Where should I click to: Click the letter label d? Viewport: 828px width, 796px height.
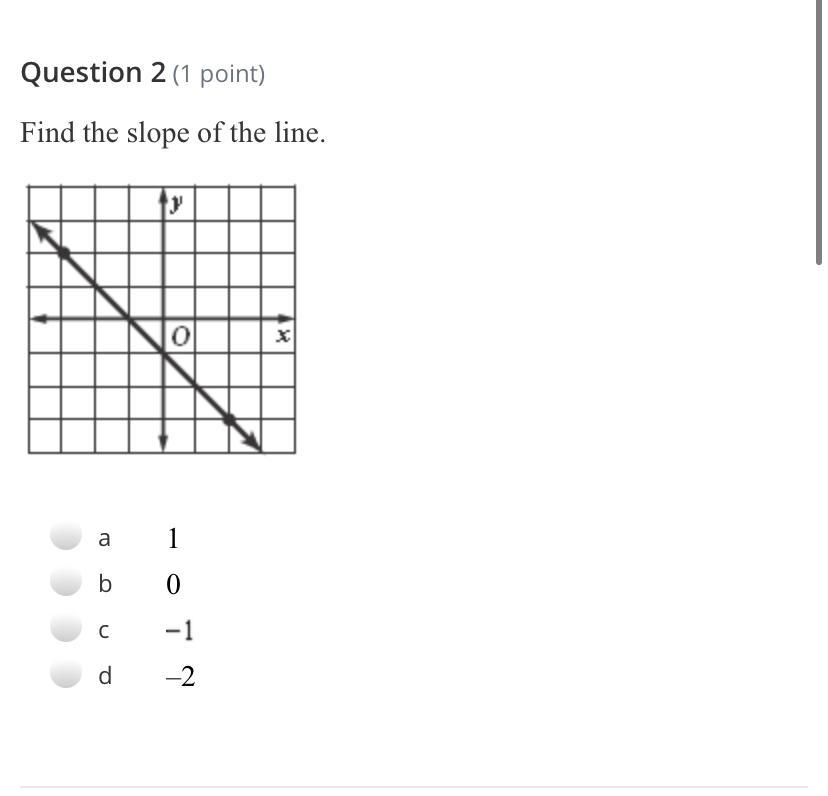pyautogui.click(x=105, y=676)
